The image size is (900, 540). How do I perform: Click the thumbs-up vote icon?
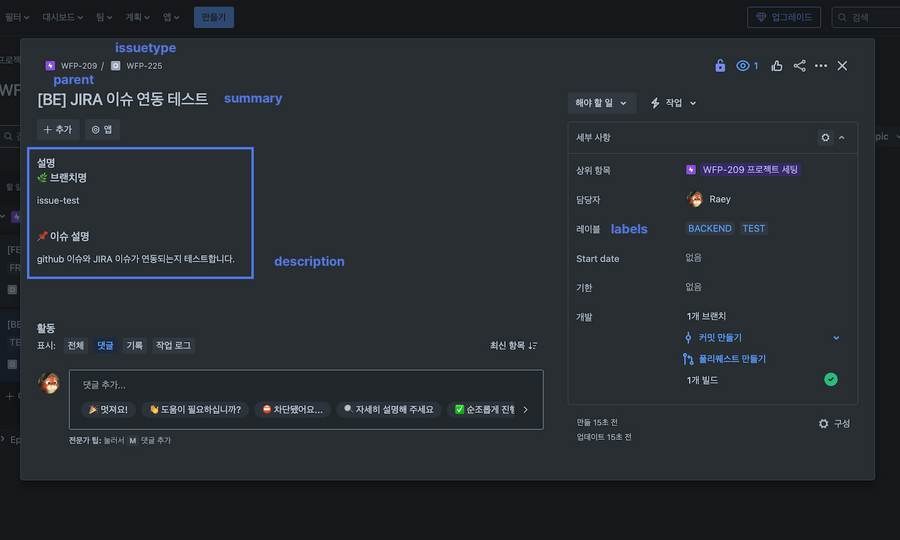(x=777, y=65)
